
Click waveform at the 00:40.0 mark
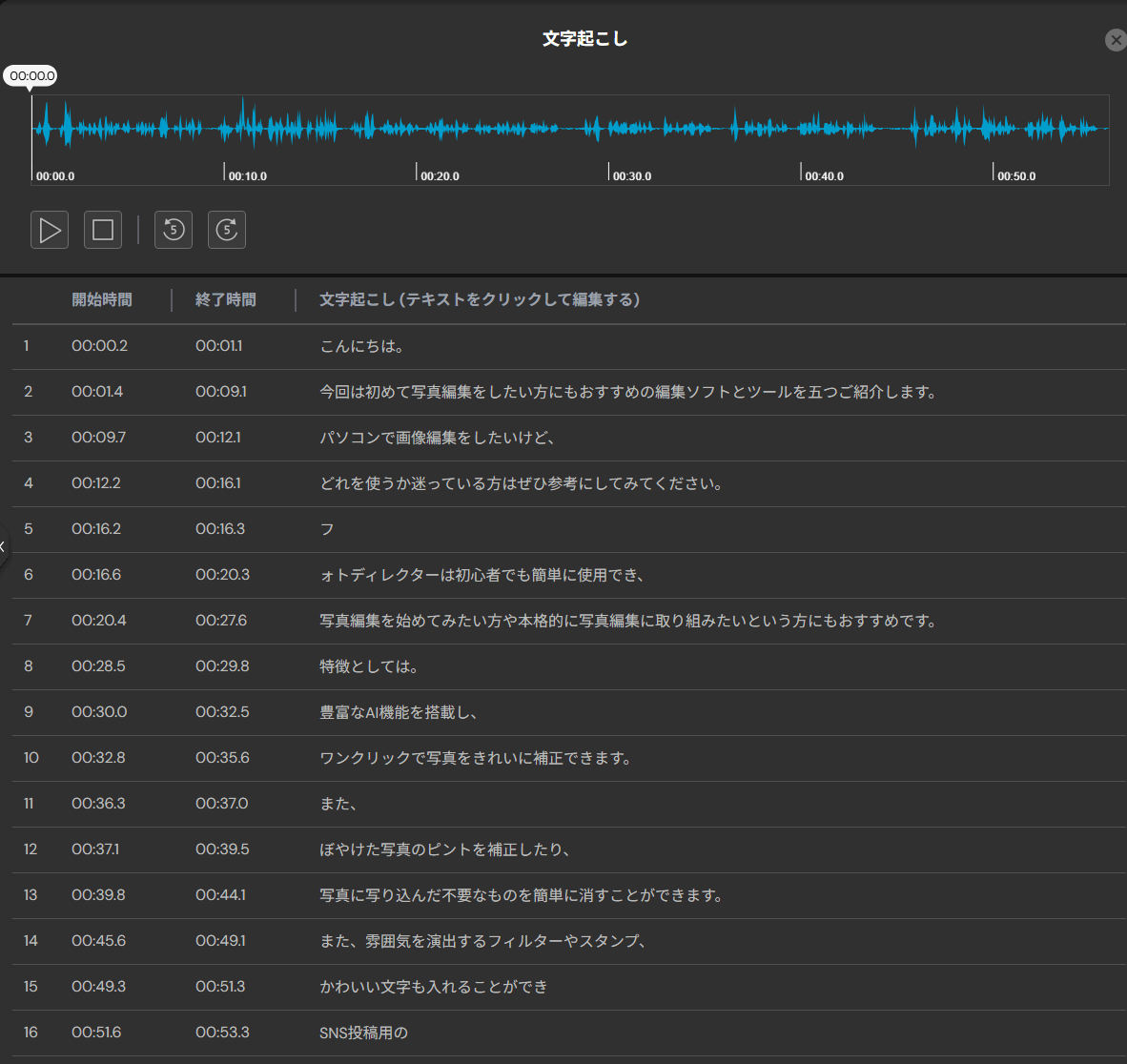pos(801,129)
